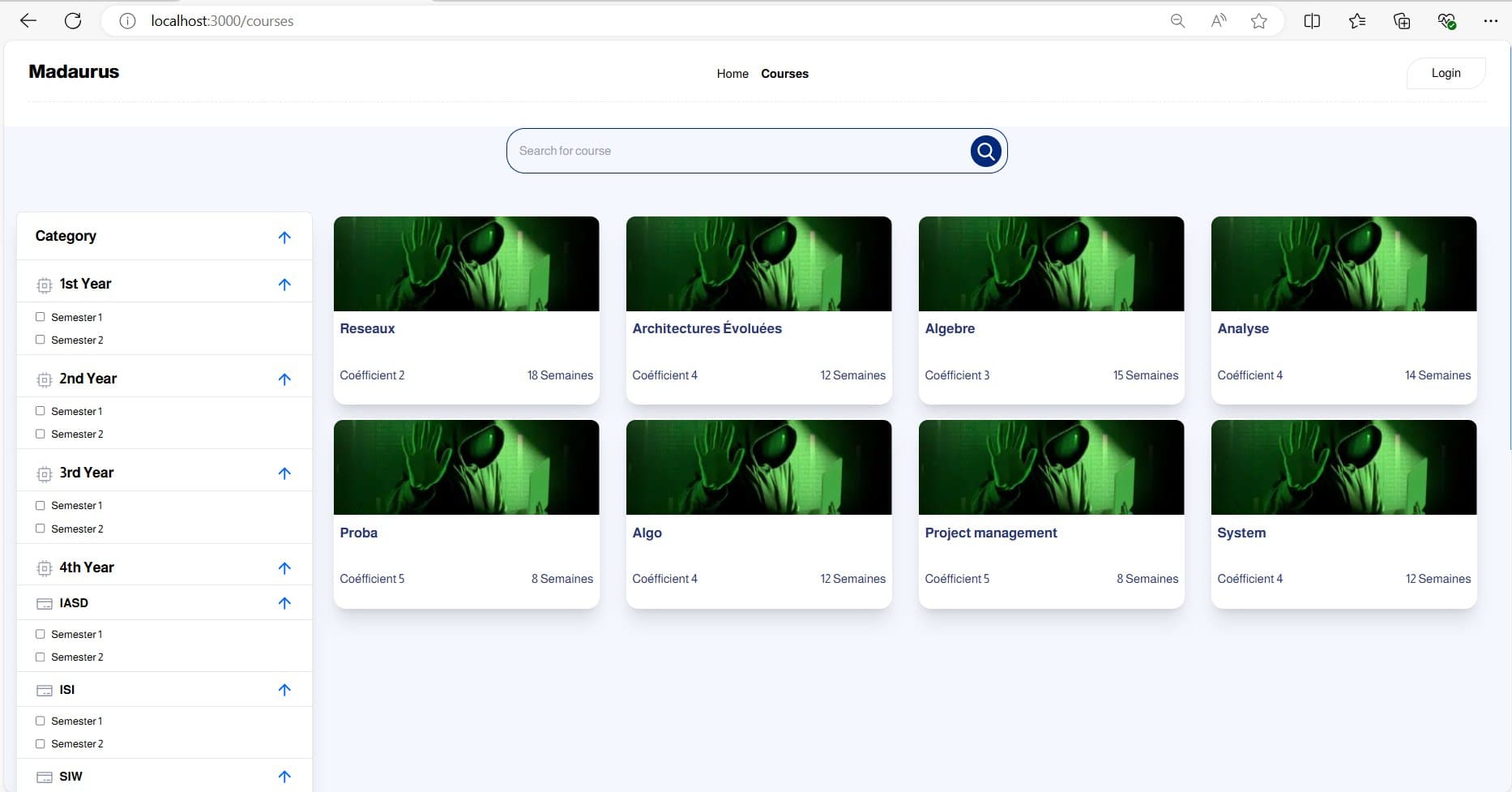Click the Login button

(1446, 73)
